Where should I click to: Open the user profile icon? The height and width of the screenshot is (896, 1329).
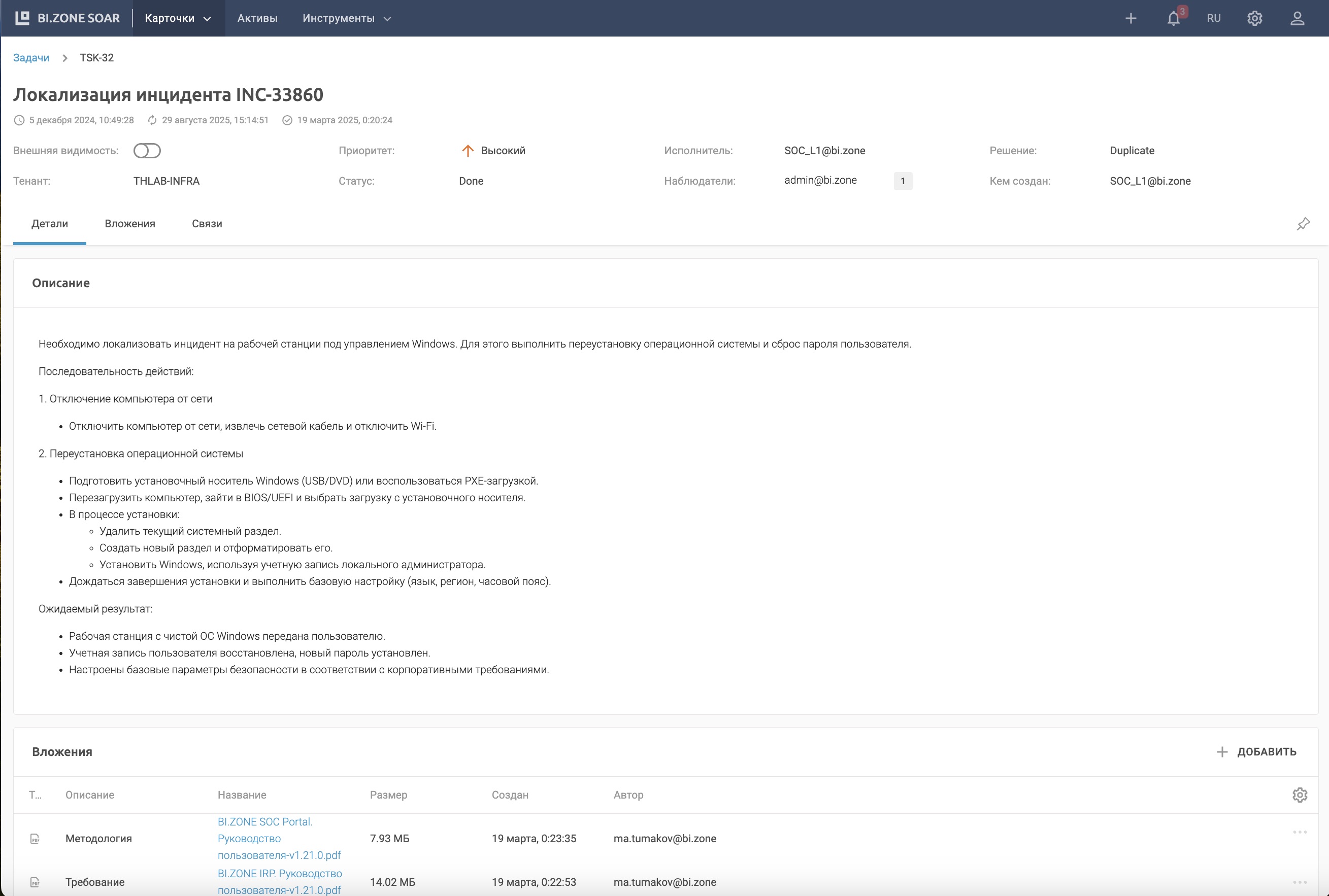[1297, 18]
